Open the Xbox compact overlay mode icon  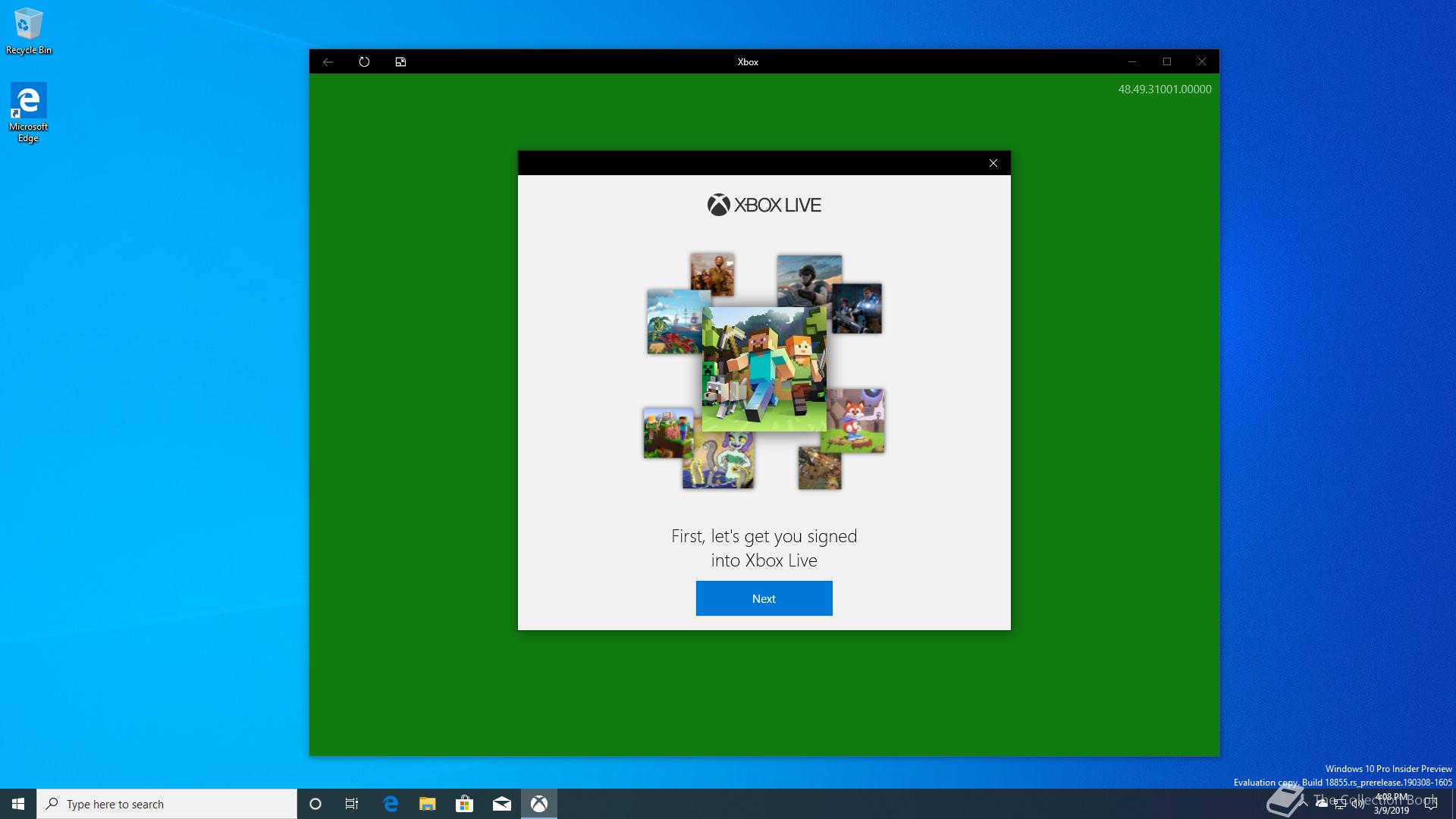click(x=400, y=62)
